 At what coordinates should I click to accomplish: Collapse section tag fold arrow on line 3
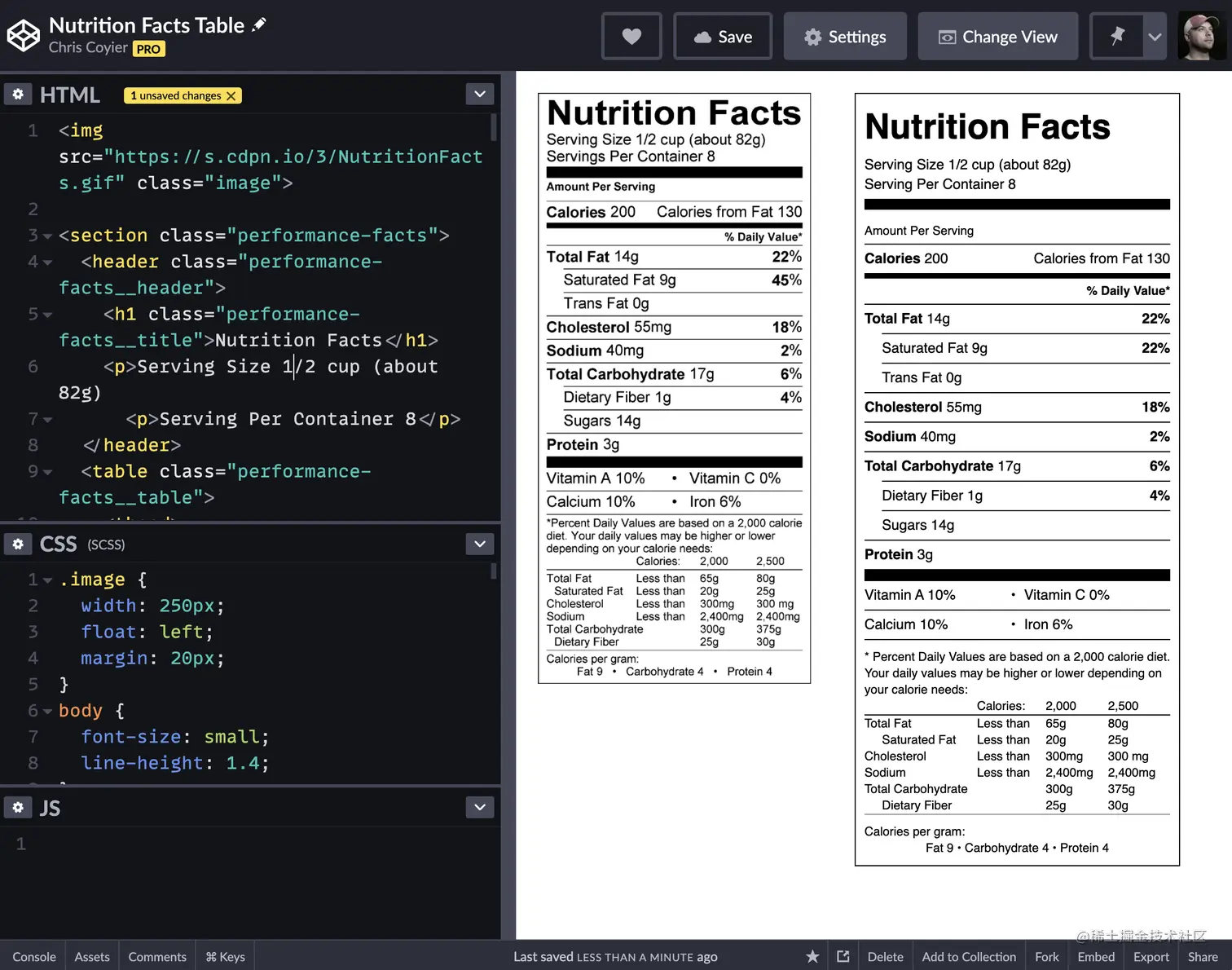point(47,236)
